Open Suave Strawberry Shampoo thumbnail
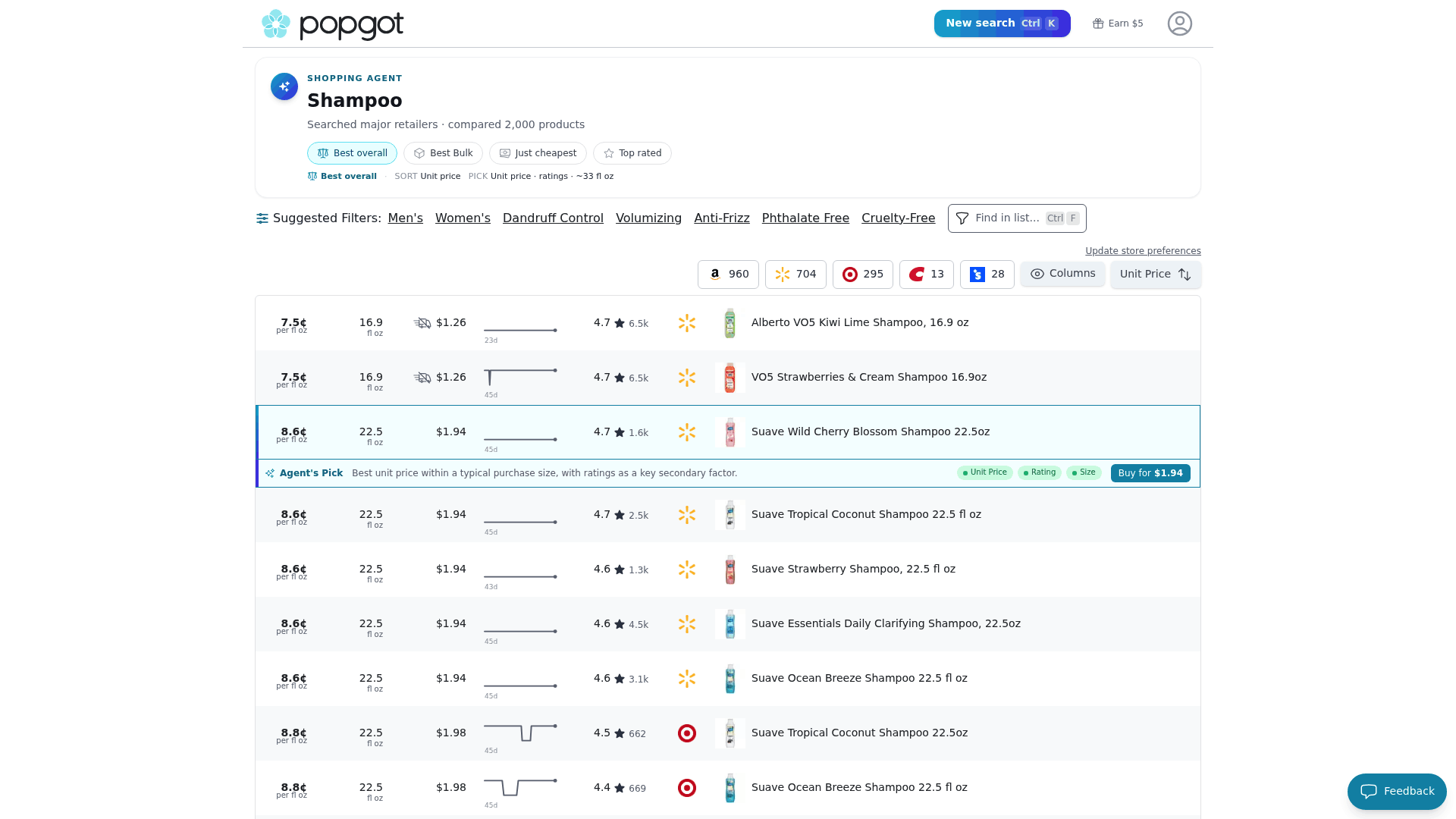This screenshot has height=819, width=1456. click(730, 570)
